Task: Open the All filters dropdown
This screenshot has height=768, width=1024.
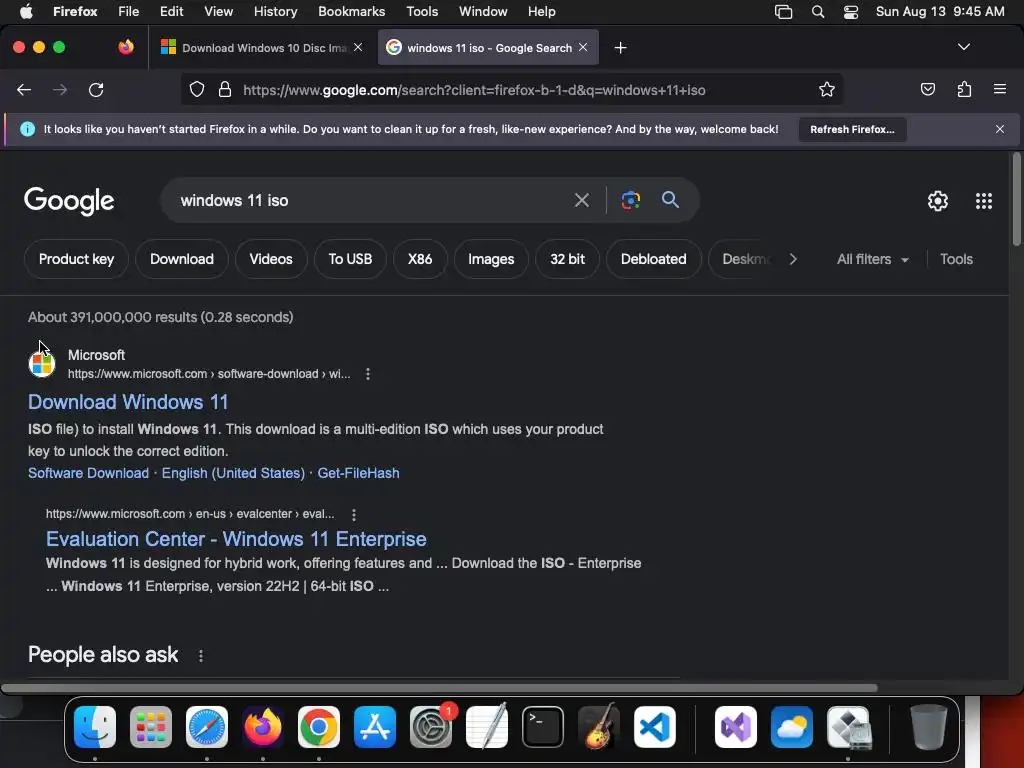Action: click(872, 259)
